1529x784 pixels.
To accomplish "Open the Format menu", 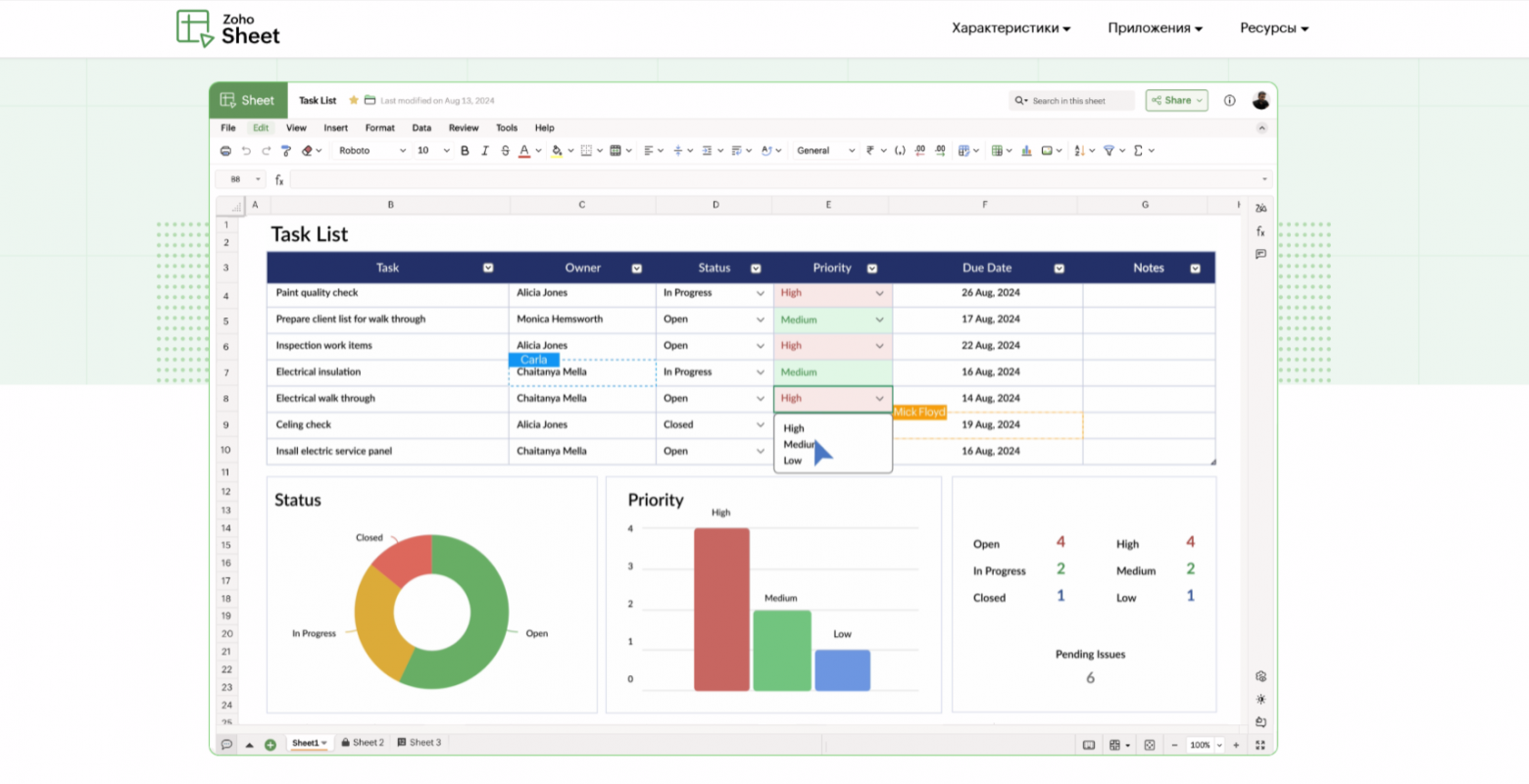I will (380, 128).
